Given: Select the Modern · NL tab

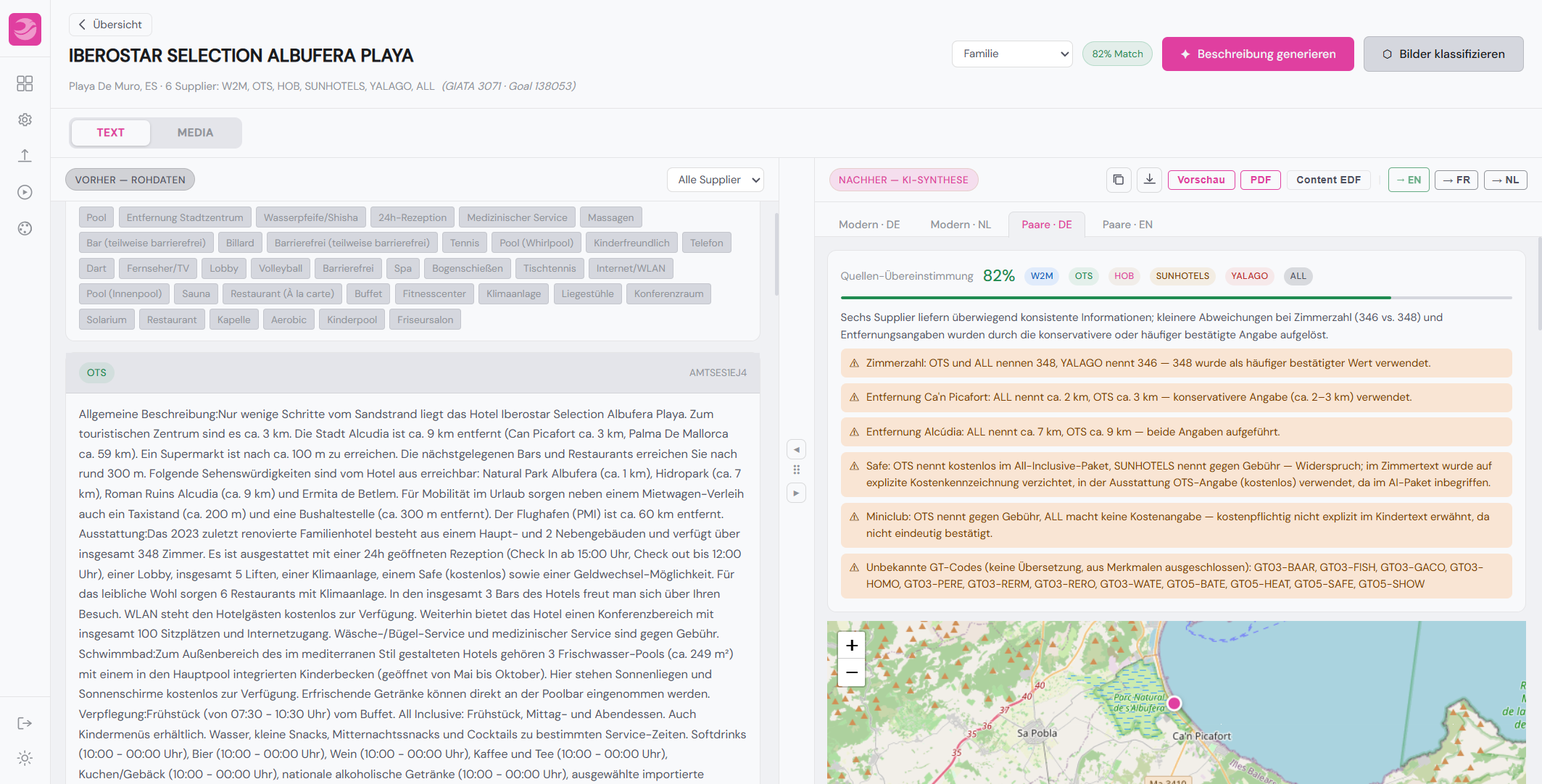Looking at the screenshot, I should [961, 225].
